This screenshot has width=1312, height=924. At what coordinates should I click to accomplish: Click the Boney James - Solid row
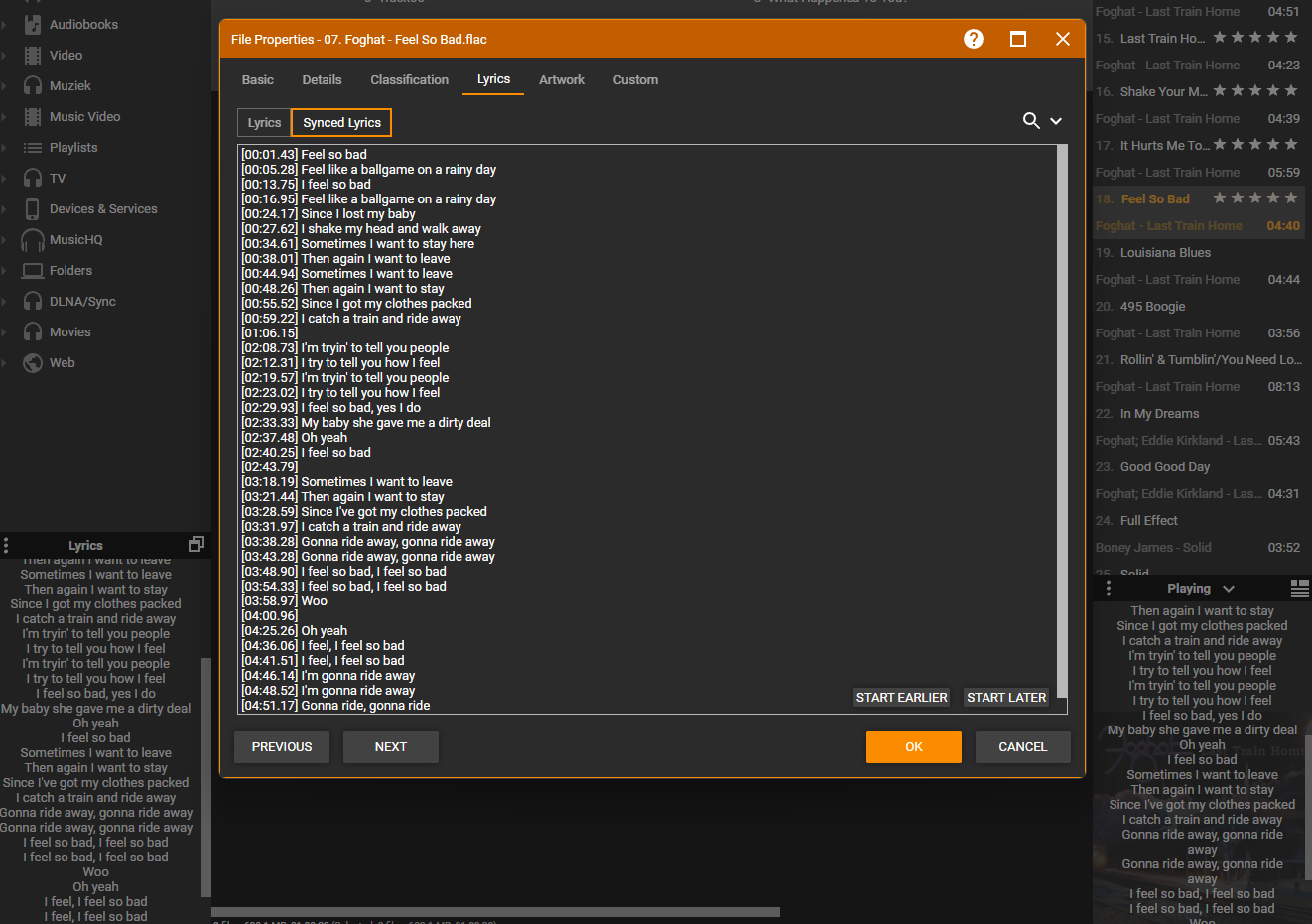click(x=1198, y=547)
